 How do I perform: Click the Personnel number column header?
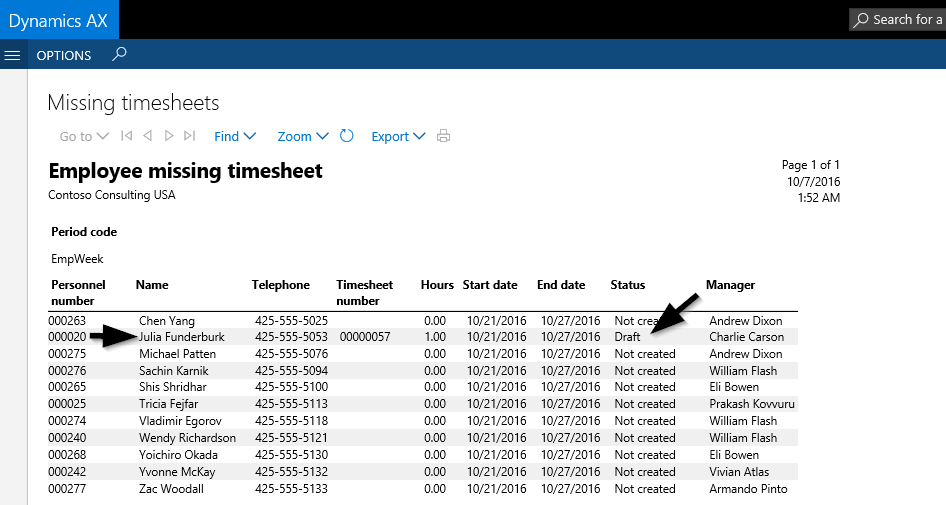[x=78, y=292]
